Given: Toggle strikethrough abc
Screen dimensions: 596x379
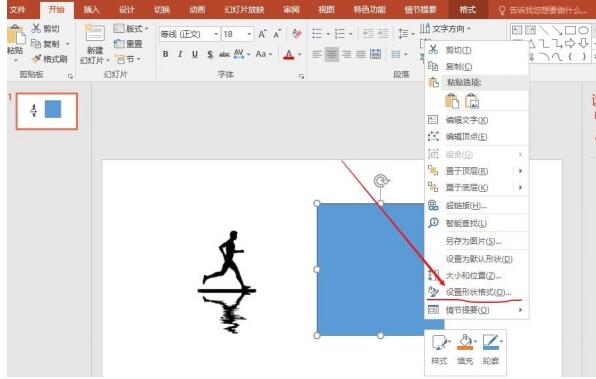Looking at the screenshot, I should [224, 54].
